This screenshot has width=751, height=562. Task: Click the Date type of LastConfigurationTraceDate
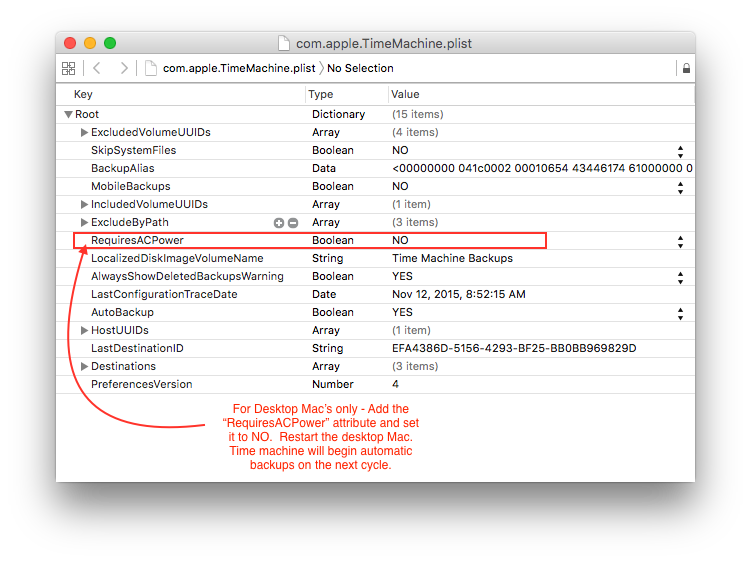tap(324, 295)
